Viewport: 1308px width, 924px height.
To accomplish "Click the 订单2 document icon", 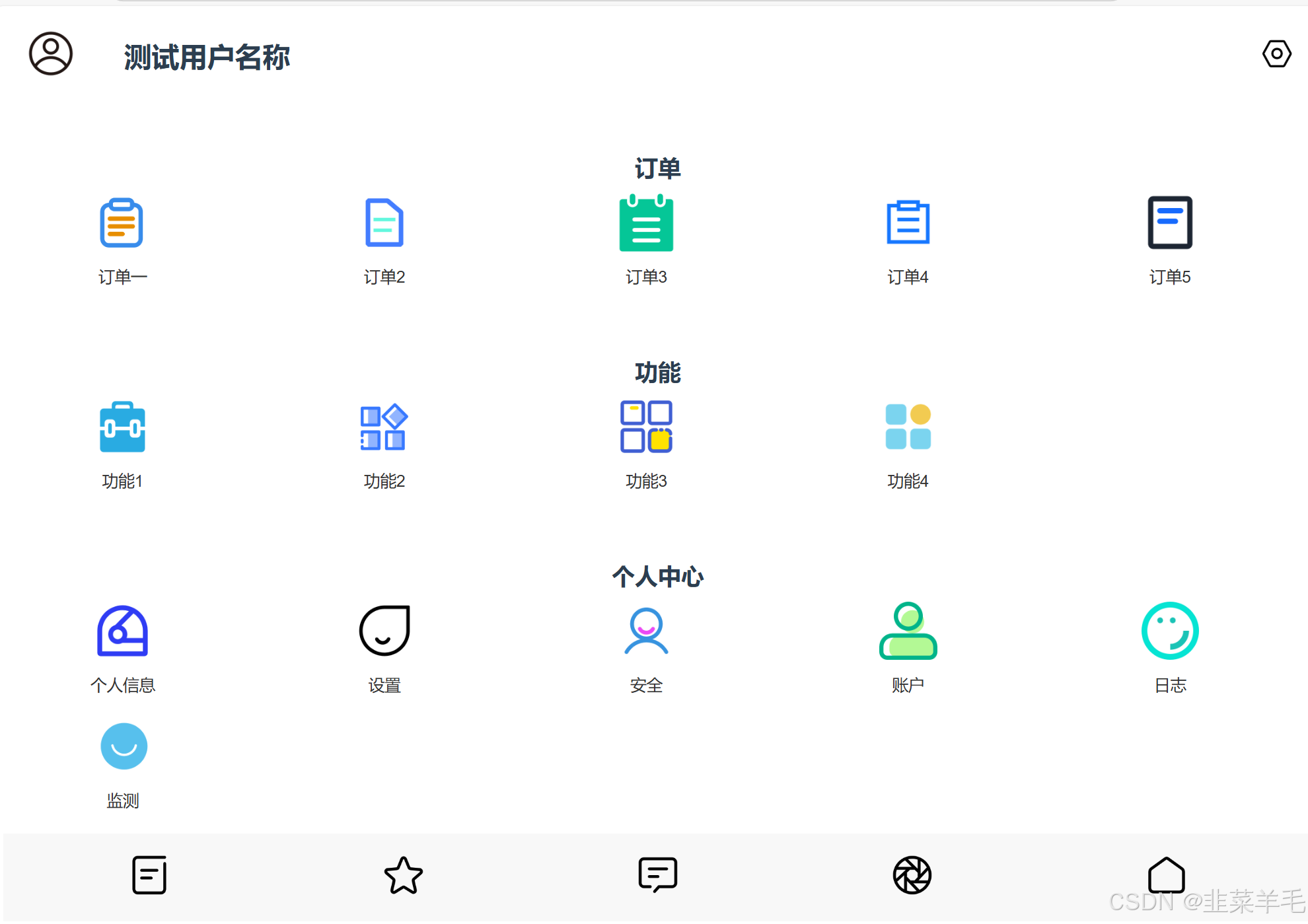I will [384, 223].
